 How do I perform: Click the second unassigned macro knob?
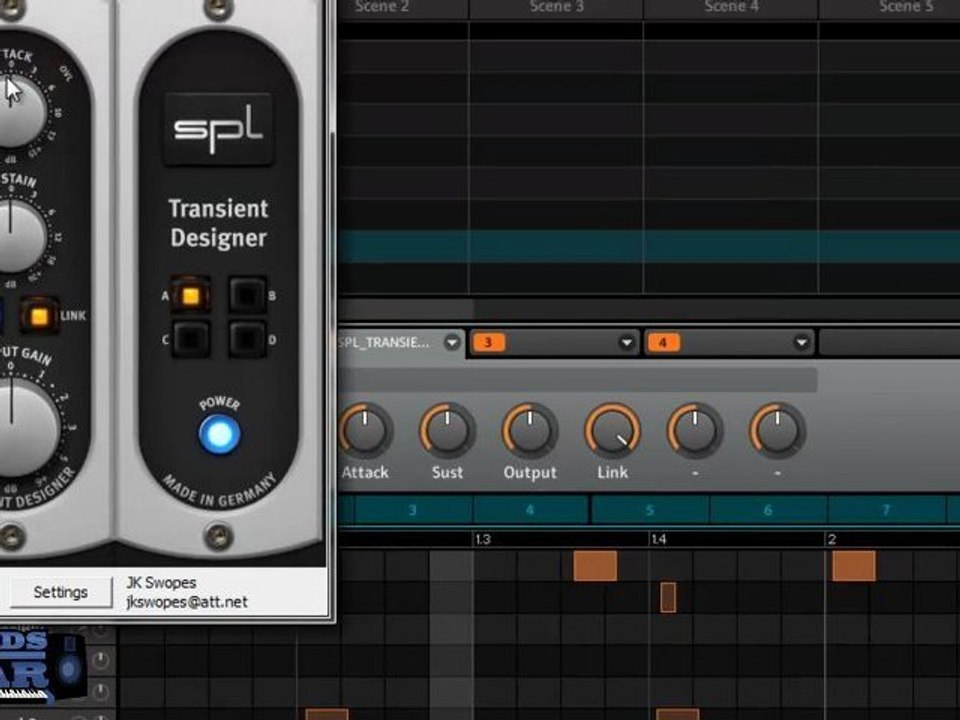778,430
